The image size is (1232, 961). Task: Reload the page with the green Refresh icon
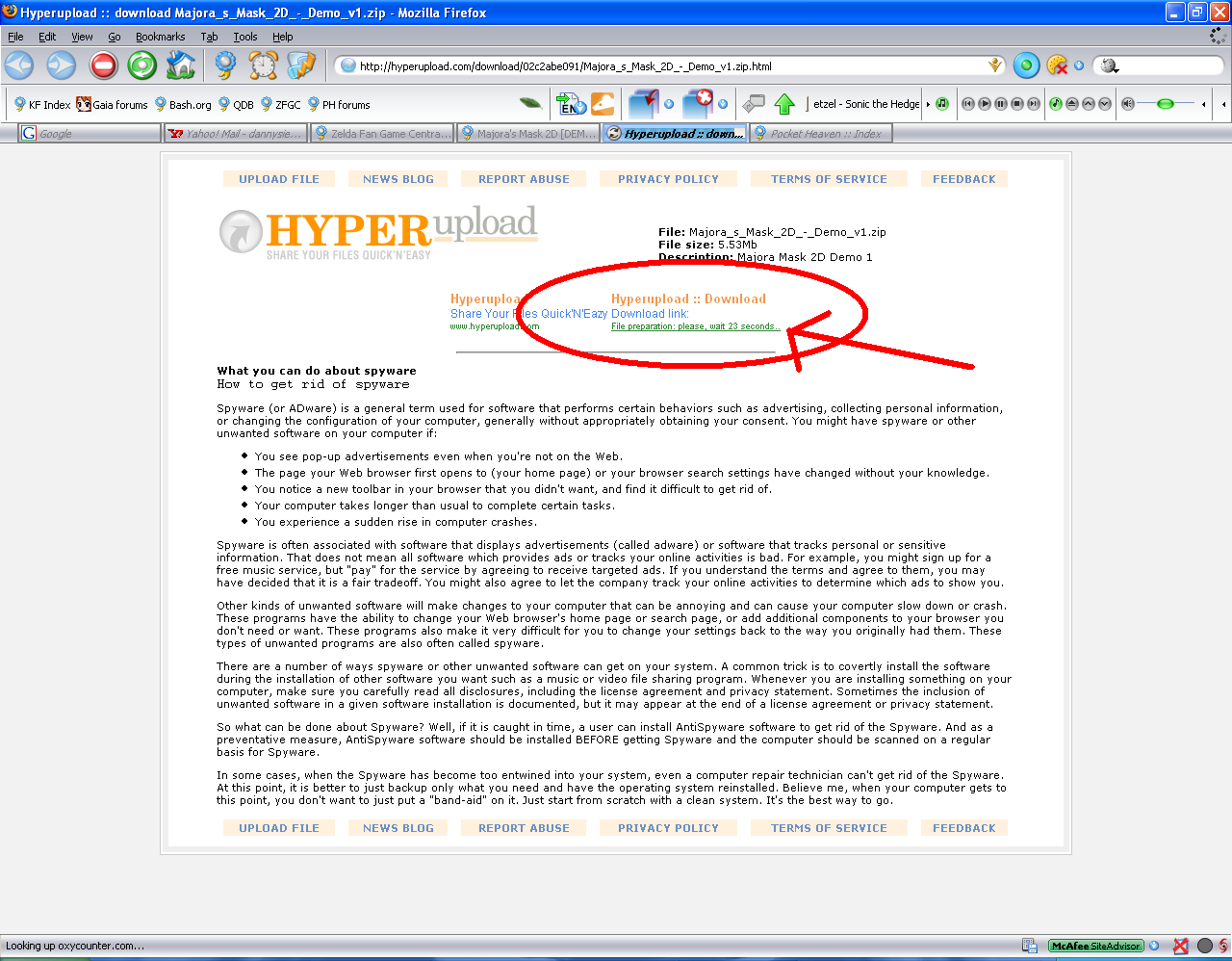[141, 65]
